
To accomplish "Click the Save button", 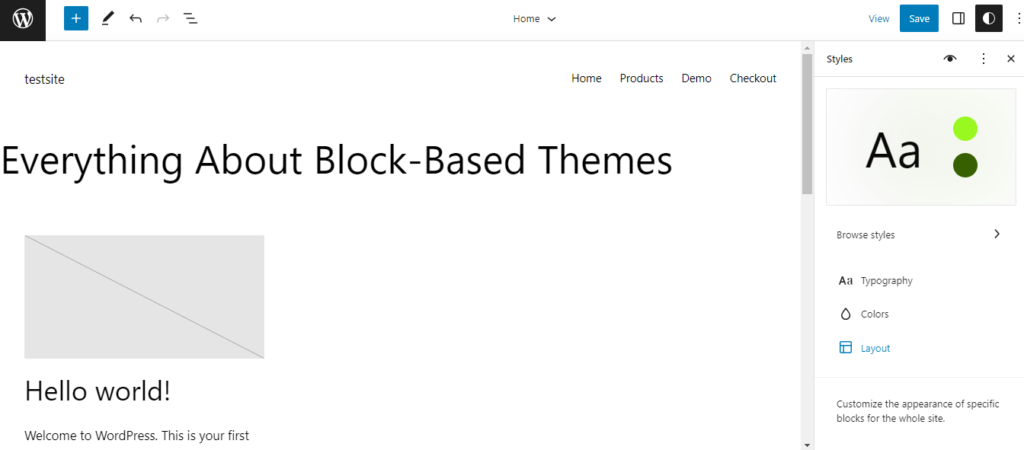I will click(919, 19).
